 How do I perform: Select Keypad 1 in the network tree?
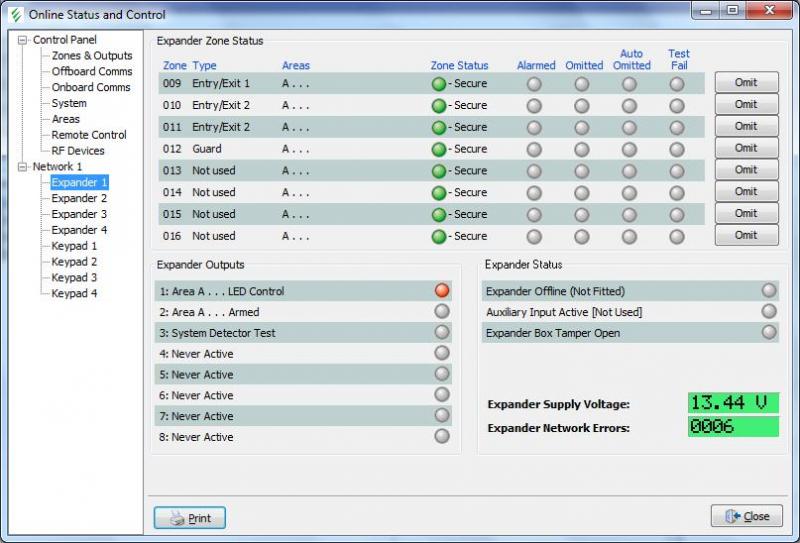74,246
